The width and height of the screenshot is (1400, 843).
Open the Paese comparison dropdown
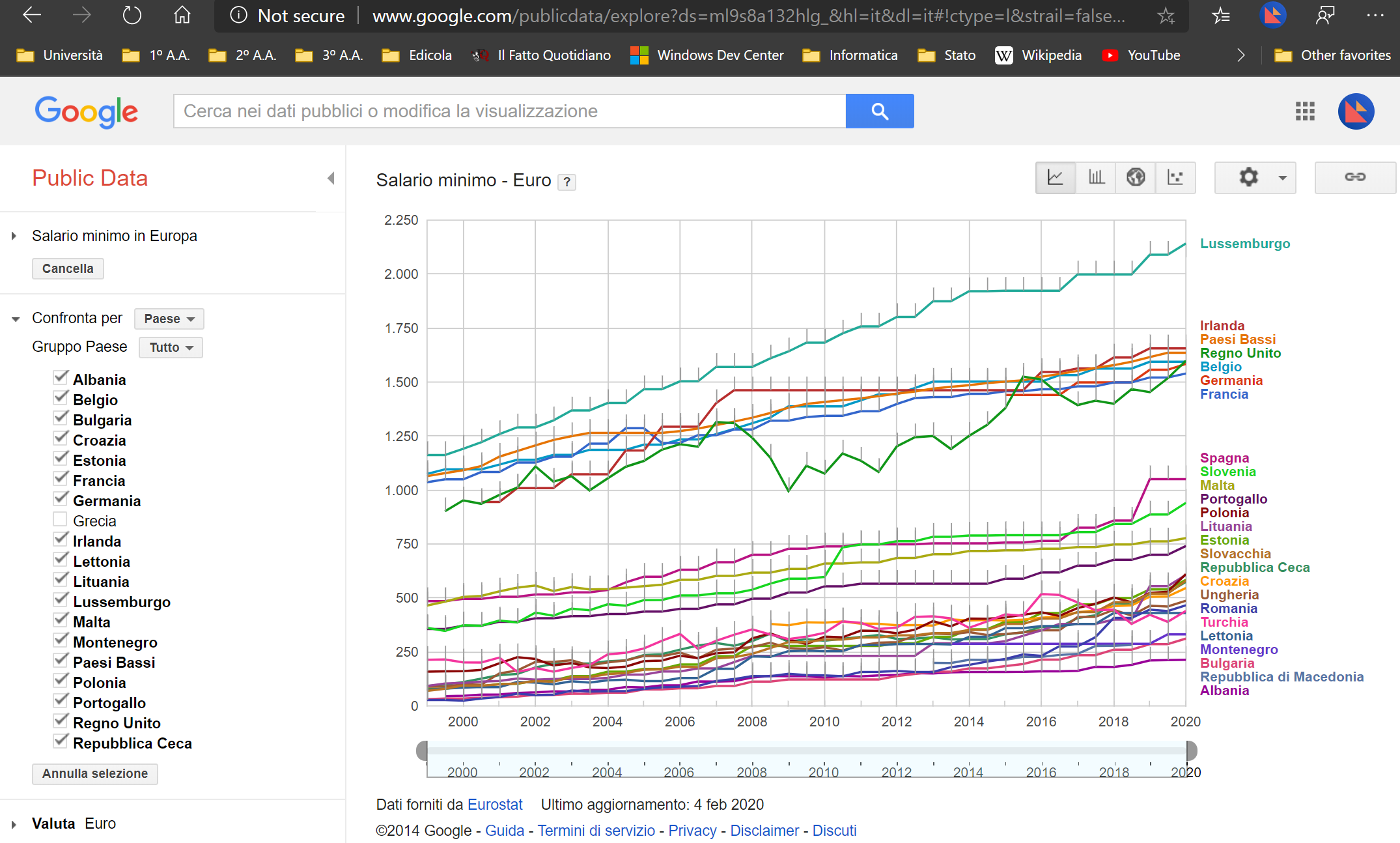169,319
